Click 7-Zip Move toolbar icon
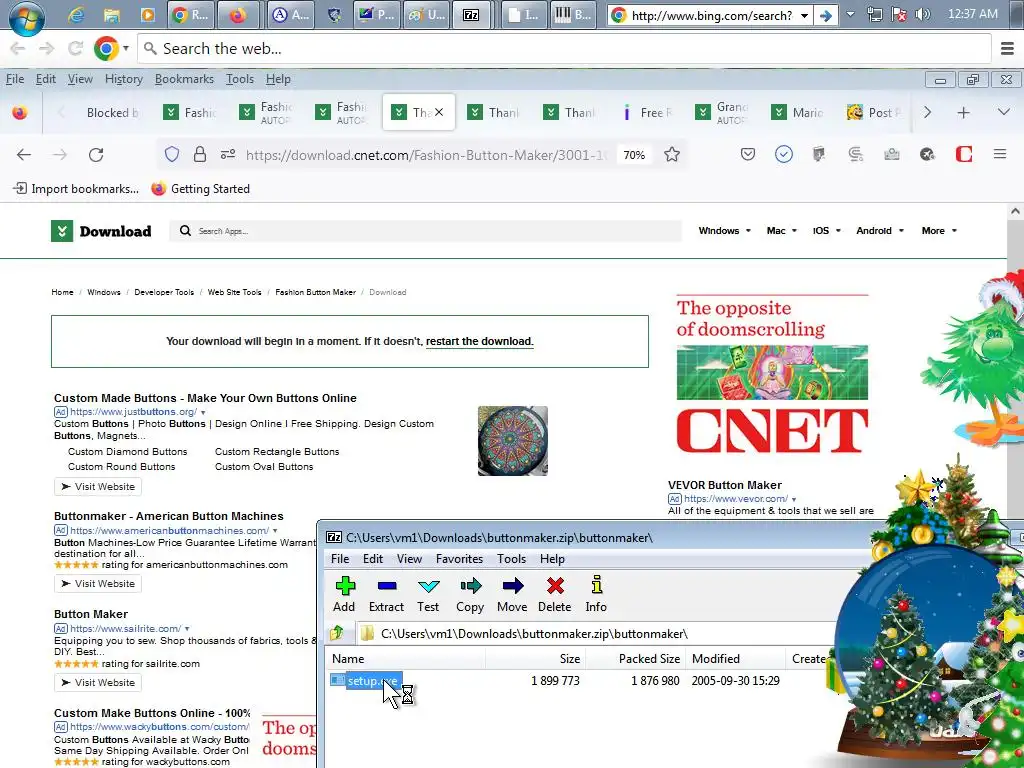This screenshot has height=768, width=1024. 513,594
